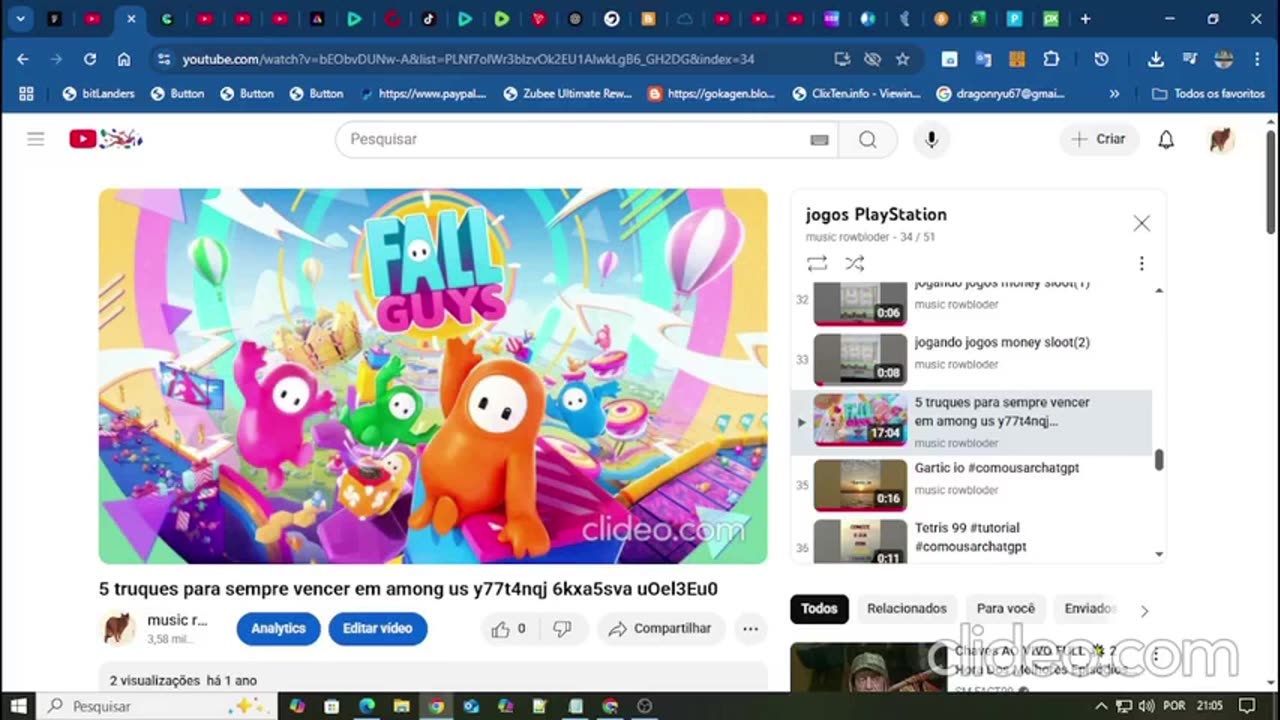Open the Criar create menu
The image size is (1280, 720).
pyautogui.click(x=1099, y=140)
